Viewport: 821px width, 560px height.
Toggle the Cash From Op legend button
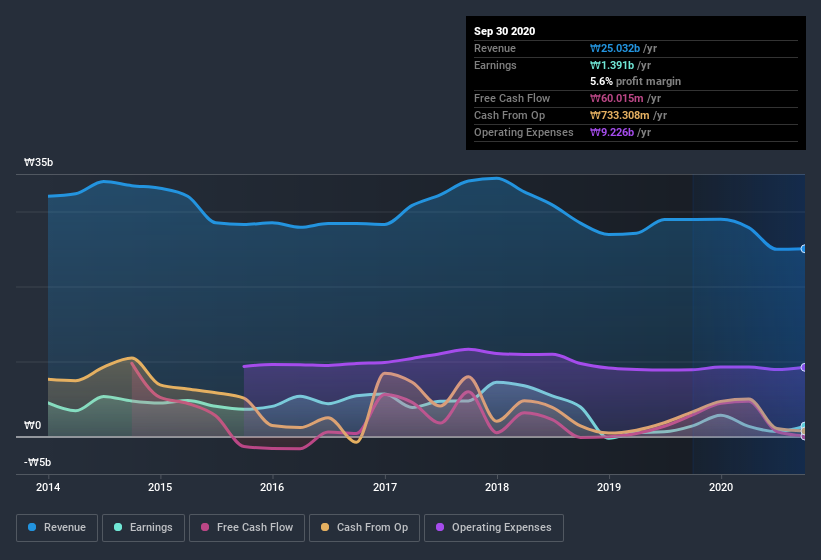[x=364, y=528]
